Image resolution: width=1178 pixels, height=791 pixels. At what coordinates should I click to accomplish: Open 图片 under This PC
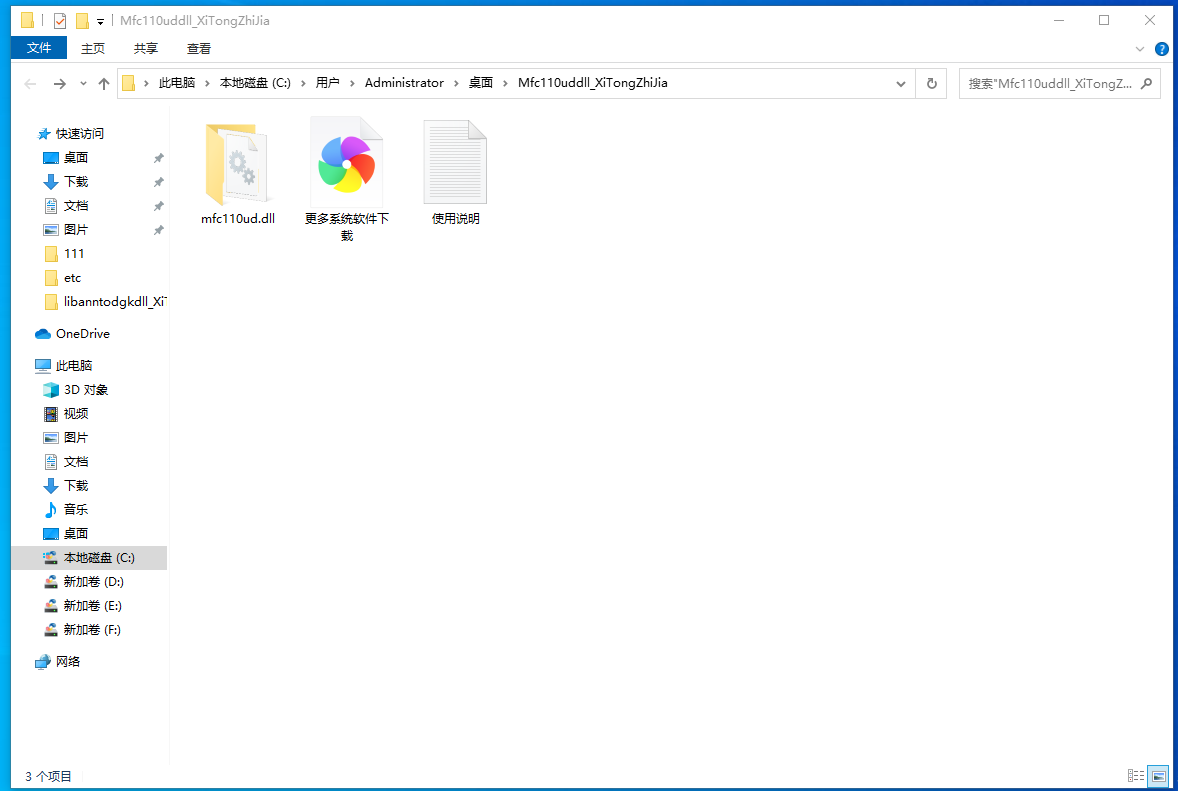coord(76,438)
